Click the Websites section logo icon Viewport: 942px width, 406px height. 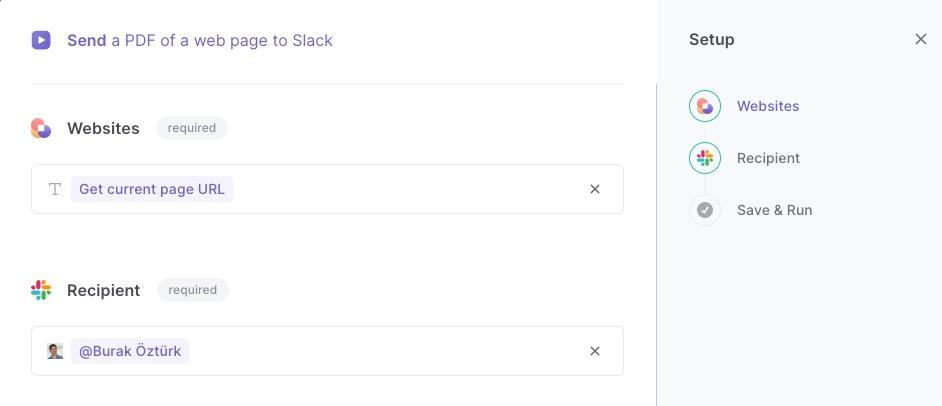tap(41, 128)
